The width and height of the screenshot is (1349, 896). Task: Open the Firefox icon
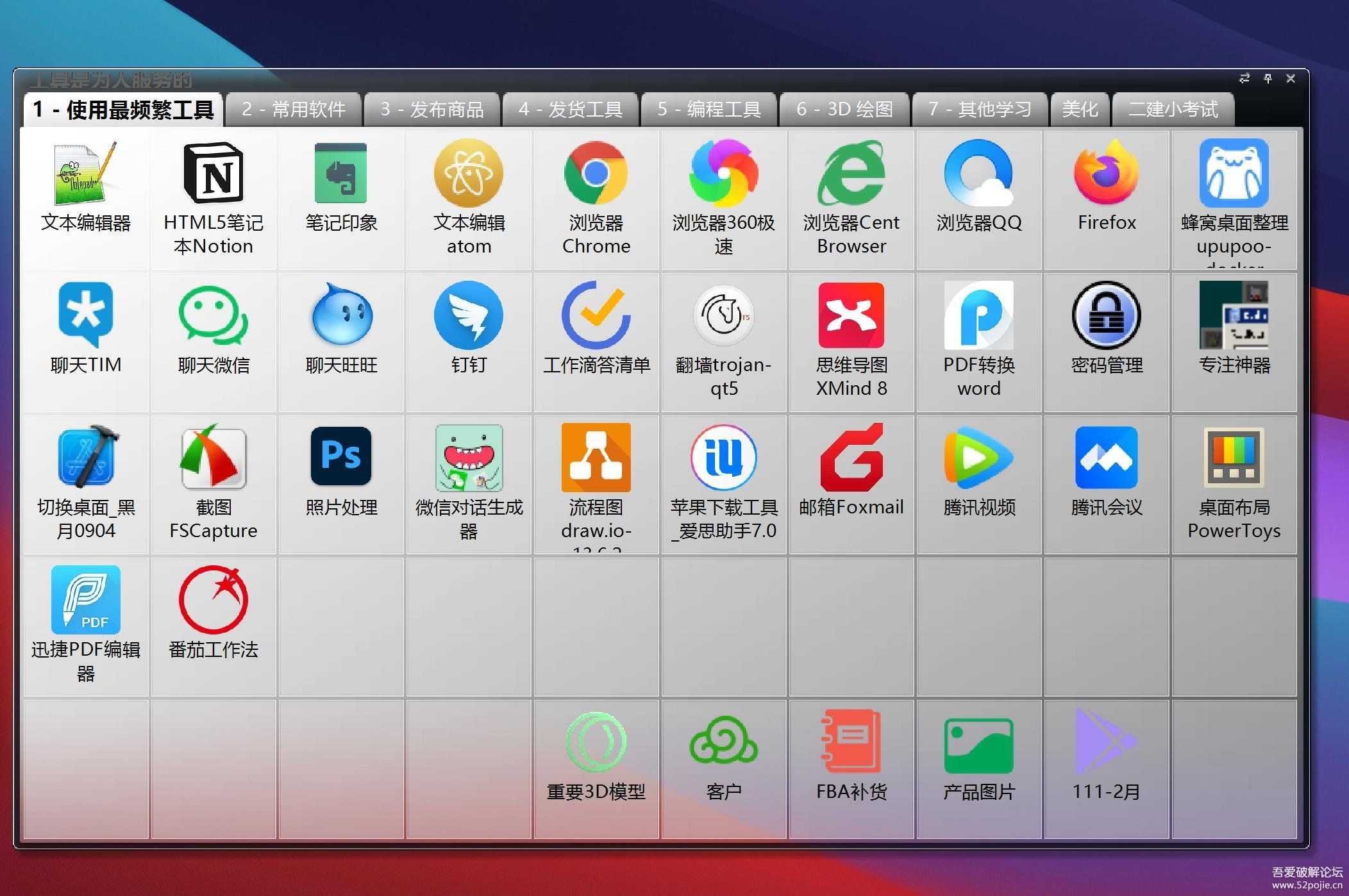[1106, 174]
